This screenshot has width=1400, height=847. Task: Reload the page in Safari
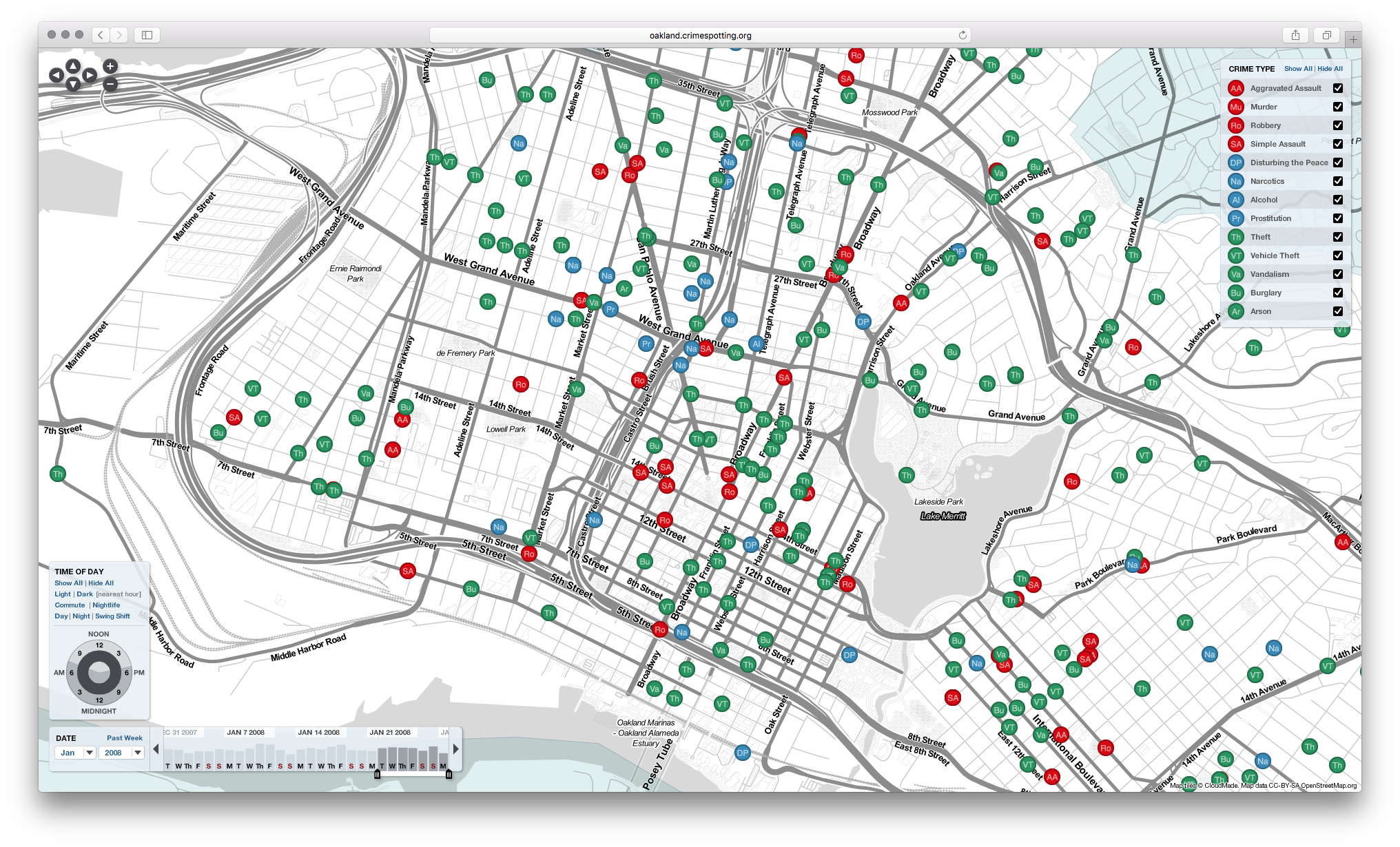962,35
